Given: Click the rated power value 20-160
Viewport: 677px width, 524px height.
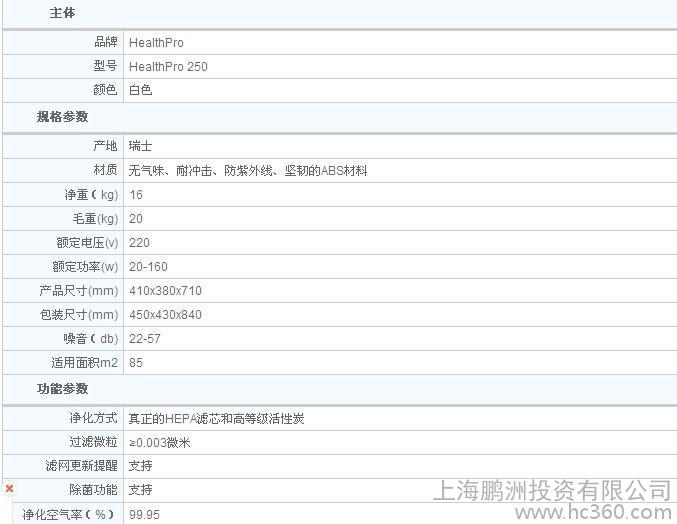Looking at the screenshot, I should pos(148,267).
